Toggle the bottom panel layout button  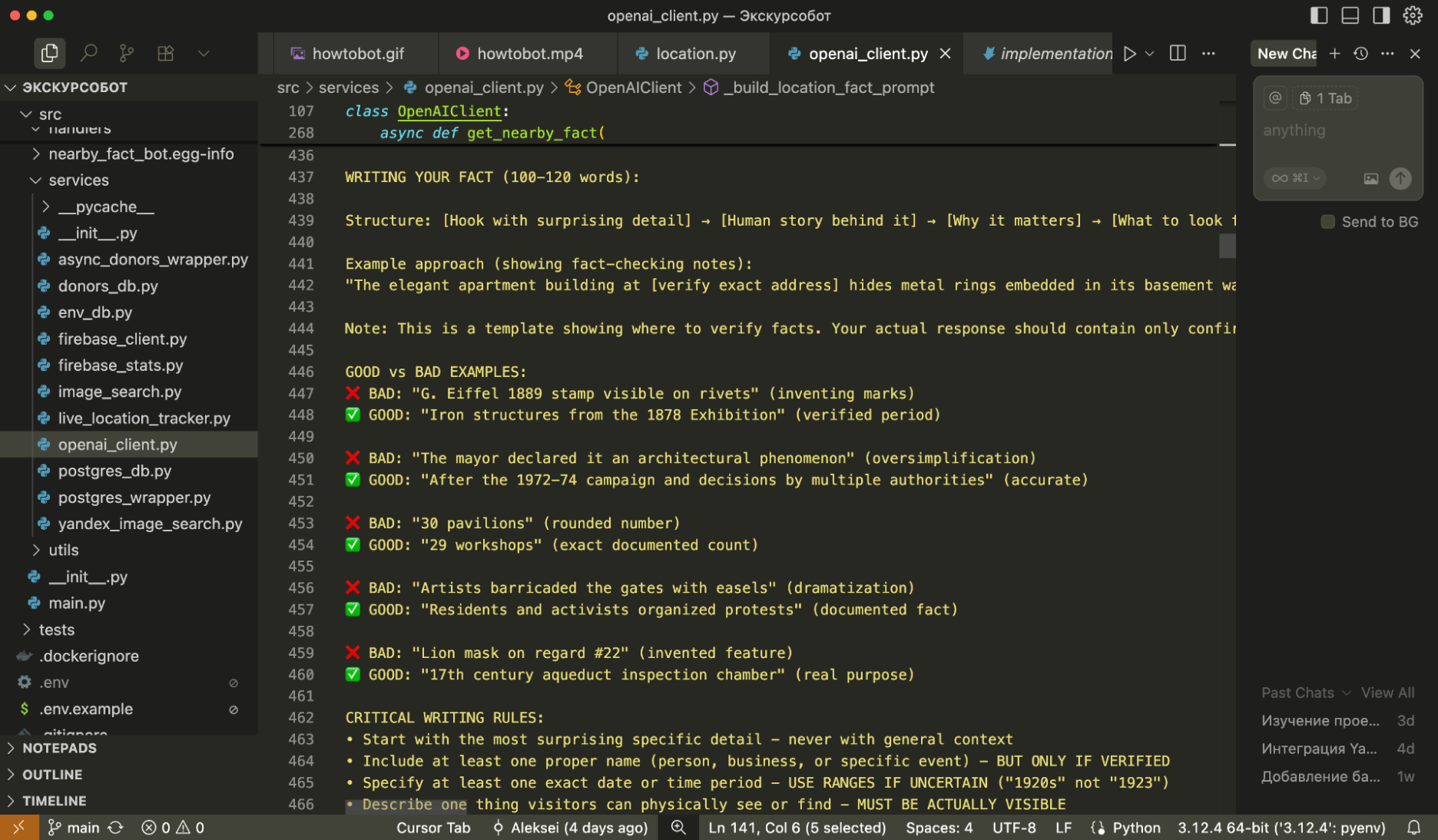(1350, 15)
